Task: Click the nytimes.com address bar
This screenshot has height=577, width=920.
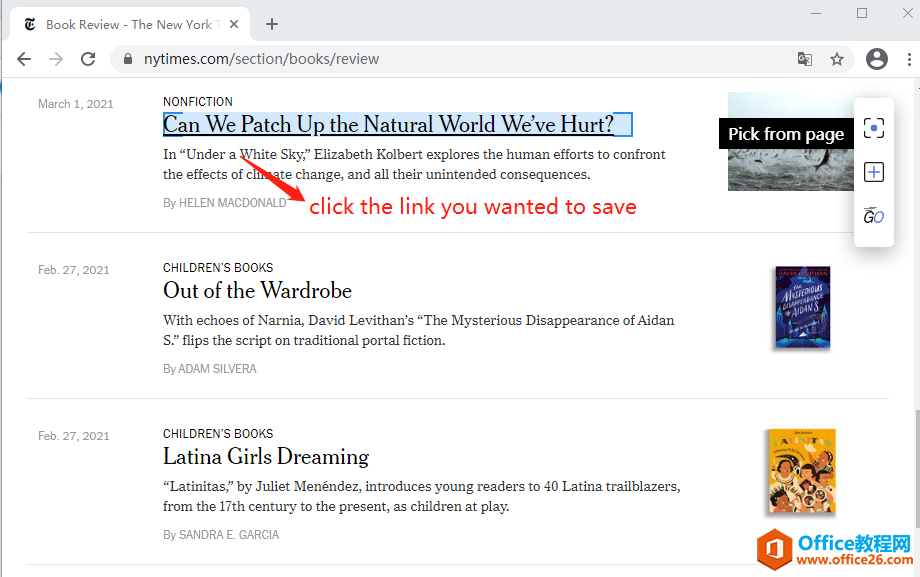Action: (x=450, y=59)
